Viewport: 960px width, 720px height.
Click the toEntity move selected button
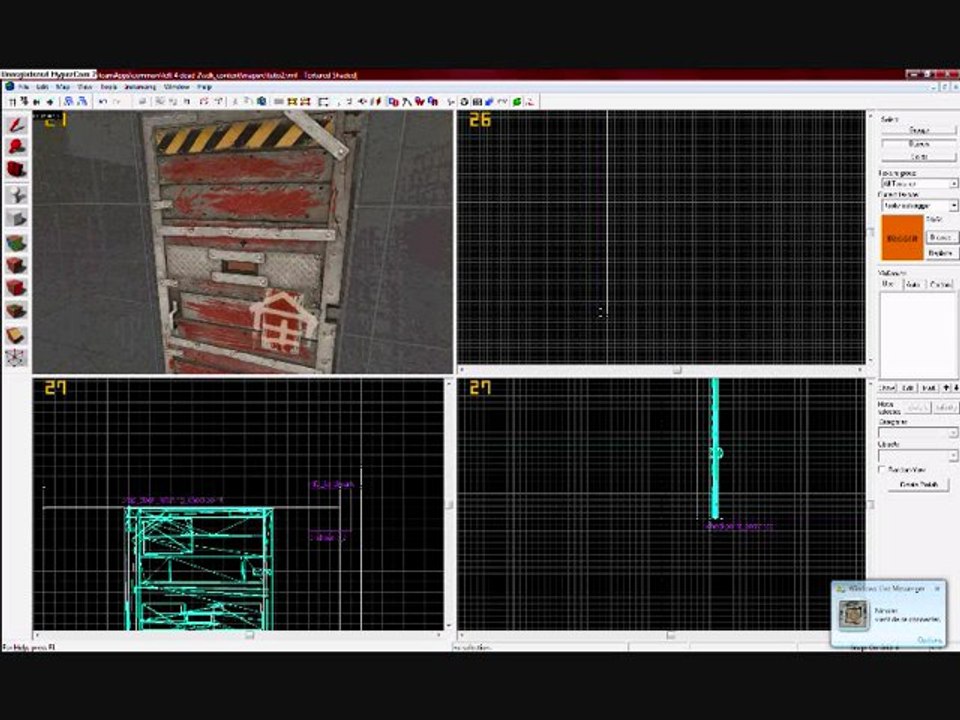(945, 408)
